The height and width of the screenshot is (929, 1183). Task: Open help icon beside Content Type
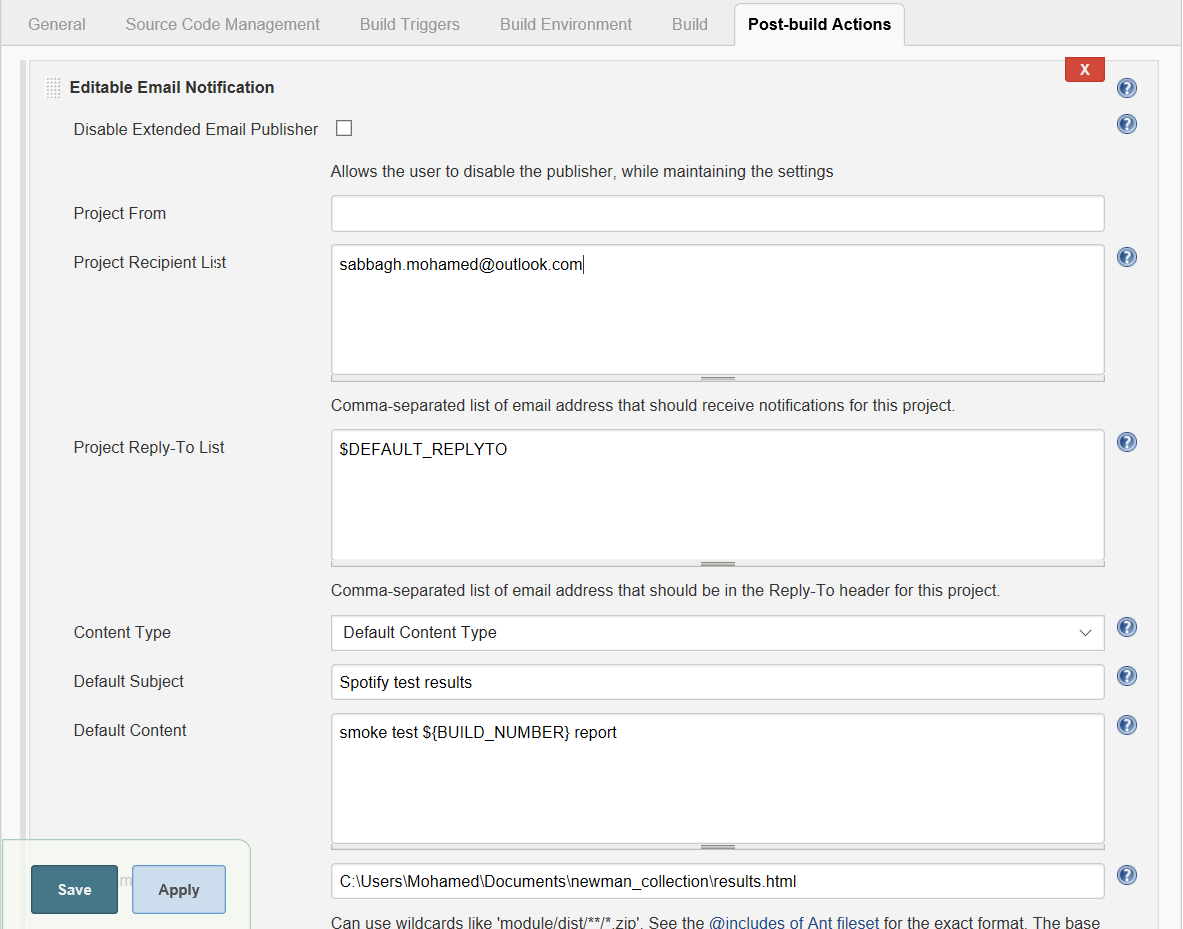pyautogui.click(x=1127, y=627)
